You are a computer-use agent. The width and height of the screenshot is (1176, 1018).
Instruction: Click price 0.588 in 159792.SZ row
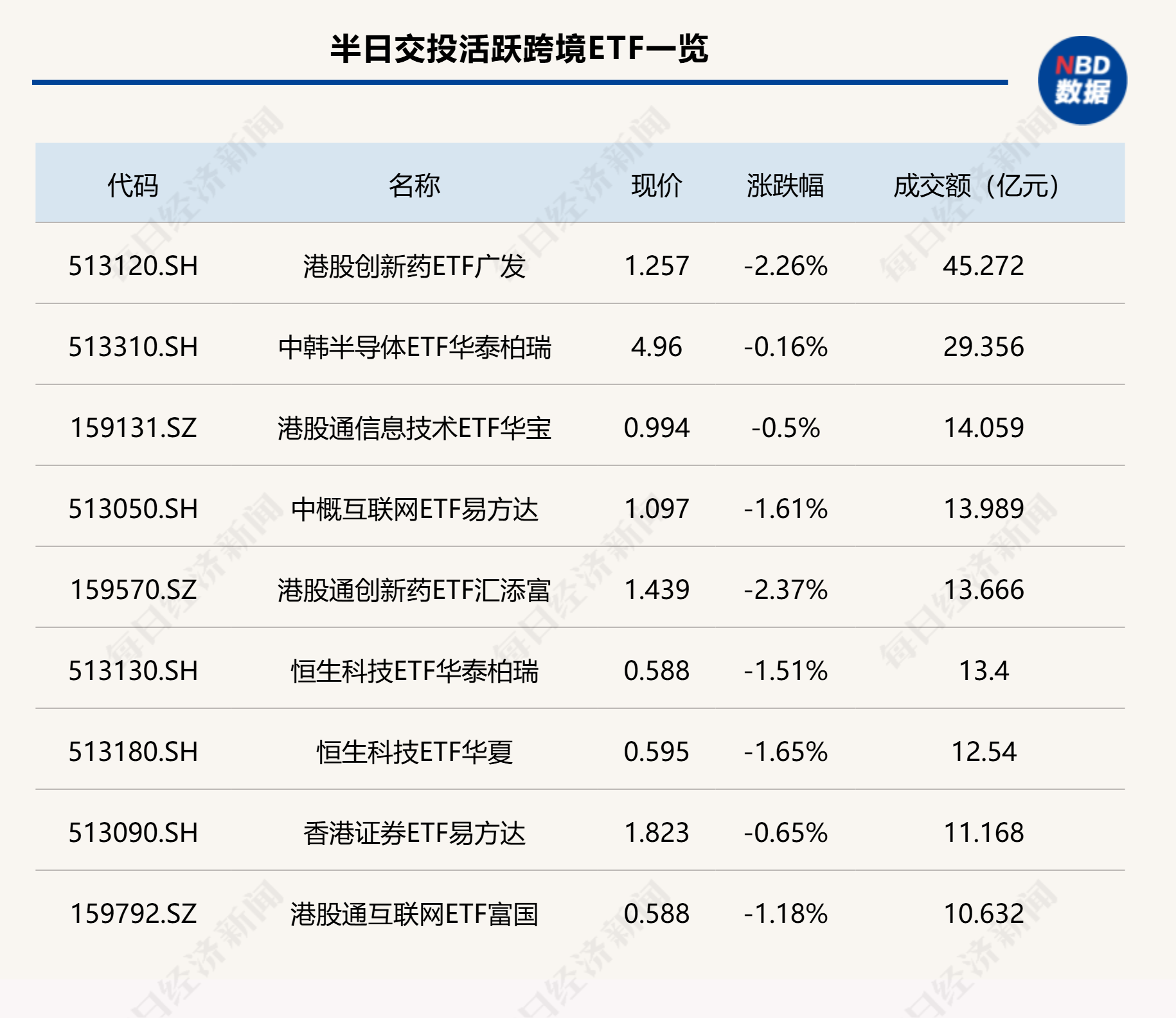(657, 914)
